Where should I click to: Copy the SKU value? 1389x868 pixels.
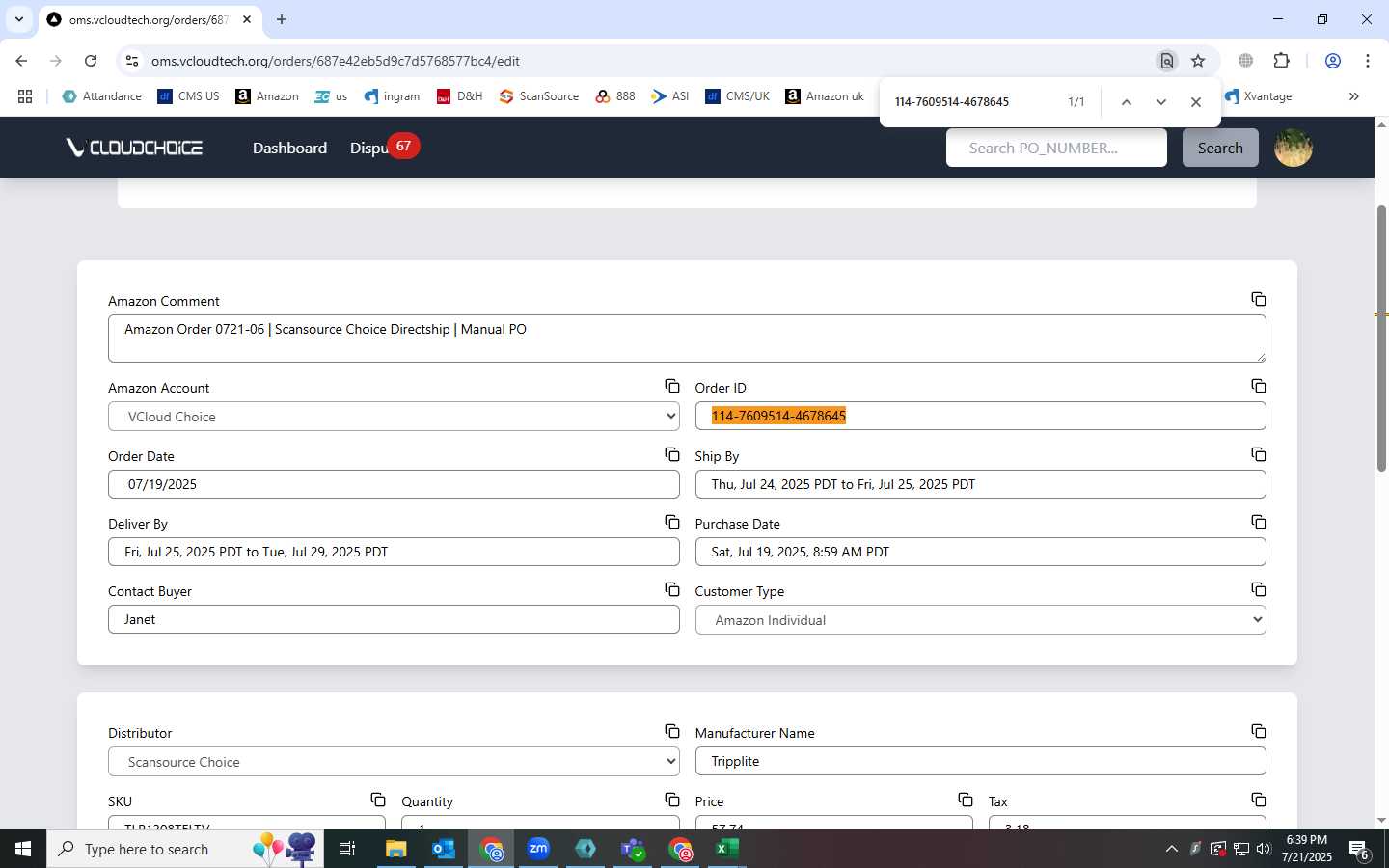[x=378, y=800]
